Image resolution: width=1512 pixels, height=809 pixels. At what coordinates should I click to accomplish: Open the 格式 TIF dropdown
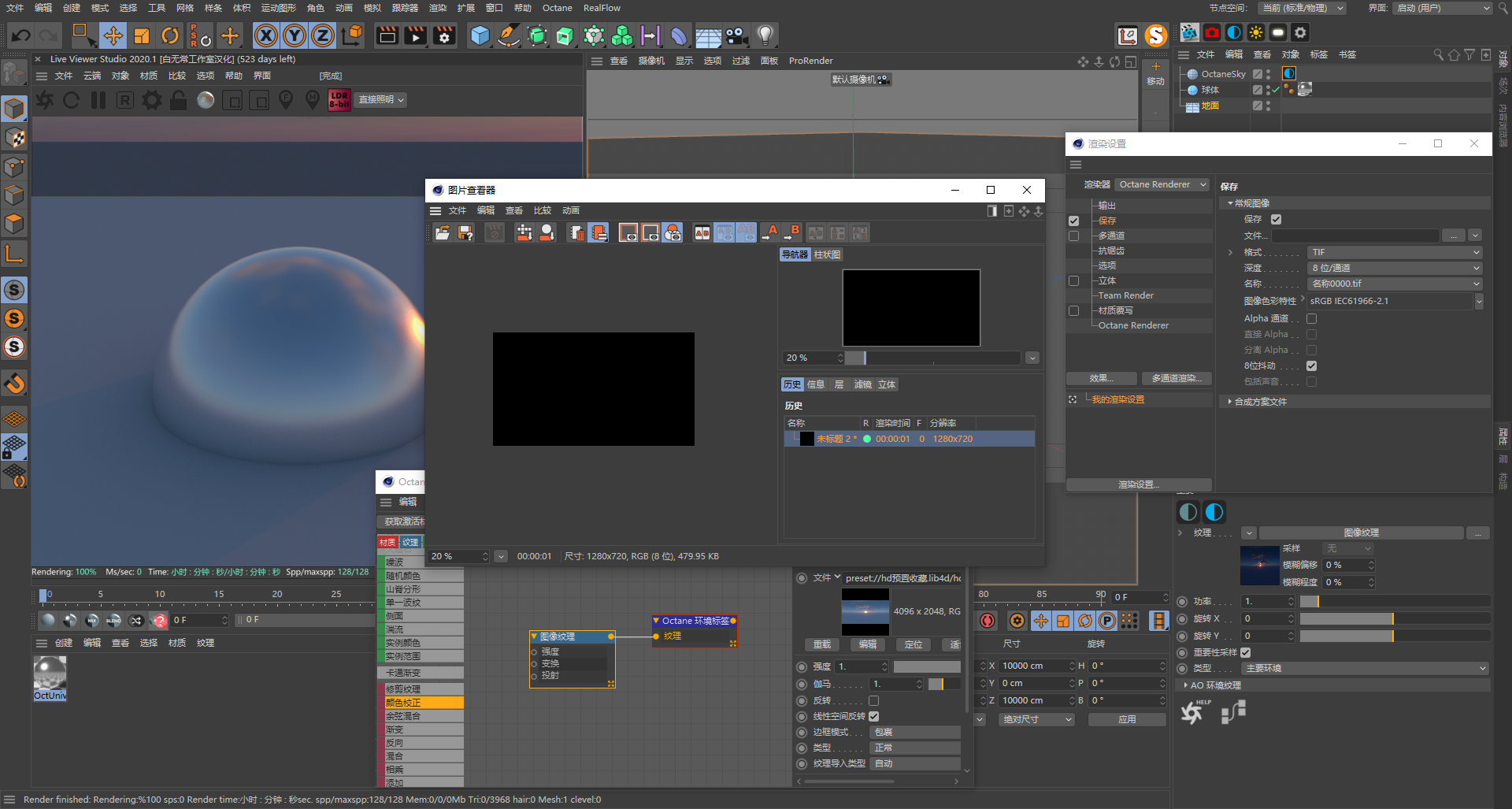click(1395, 252)
